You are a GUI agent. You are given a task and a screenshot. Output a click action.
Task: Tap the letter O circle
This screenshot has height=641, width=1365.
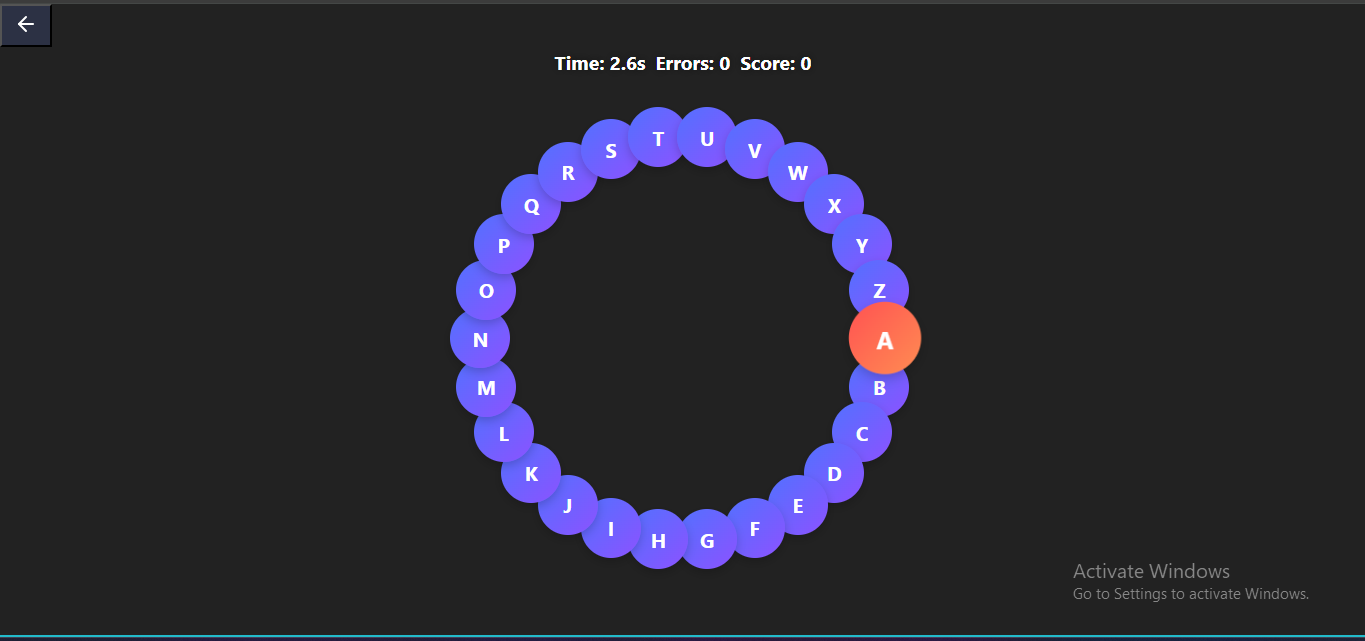click(486, 290)
